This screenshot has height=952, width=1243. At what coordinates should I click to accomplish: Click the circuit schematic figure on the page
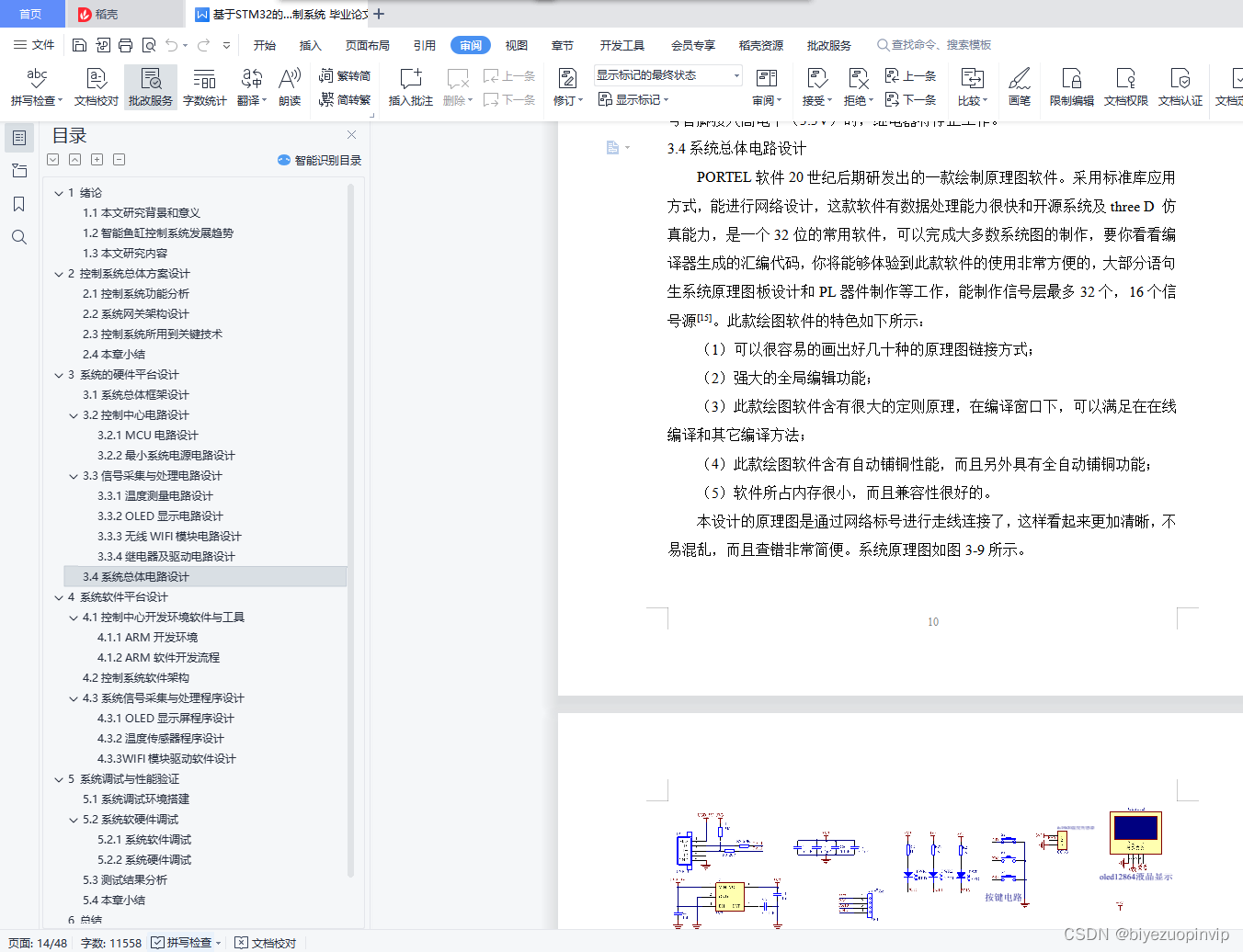click(924, 868)
